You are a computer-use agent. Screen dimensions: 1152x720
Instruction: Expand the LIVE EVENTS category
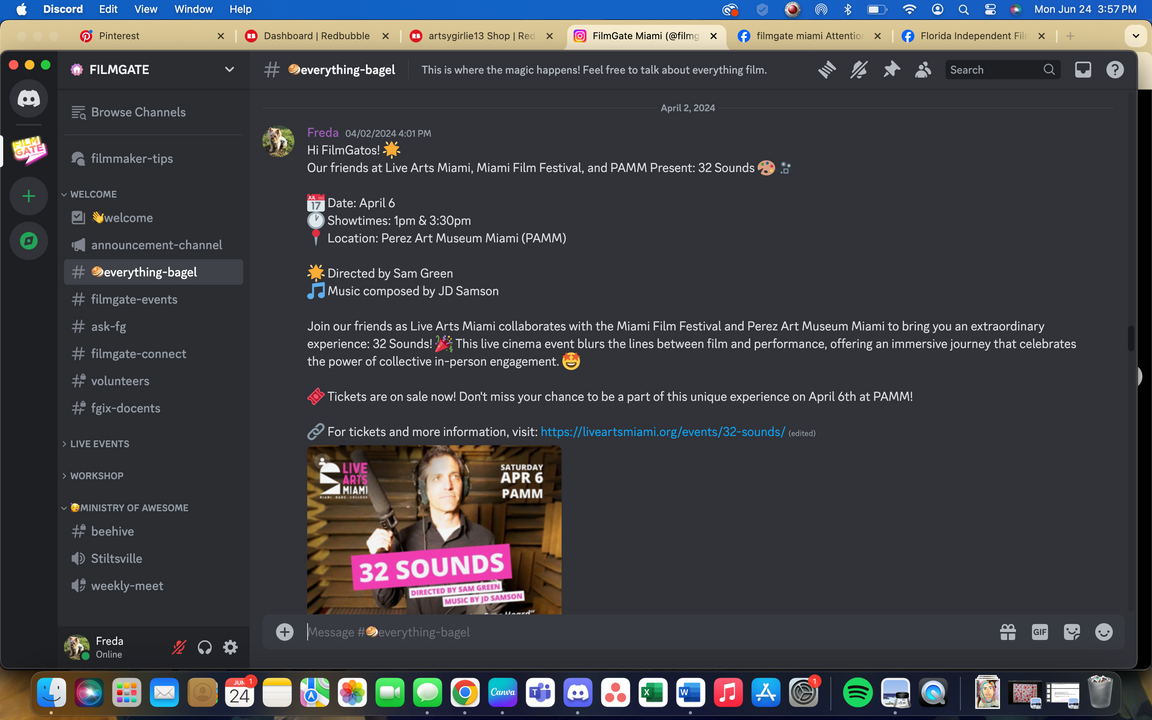click(x=99, y=444)
